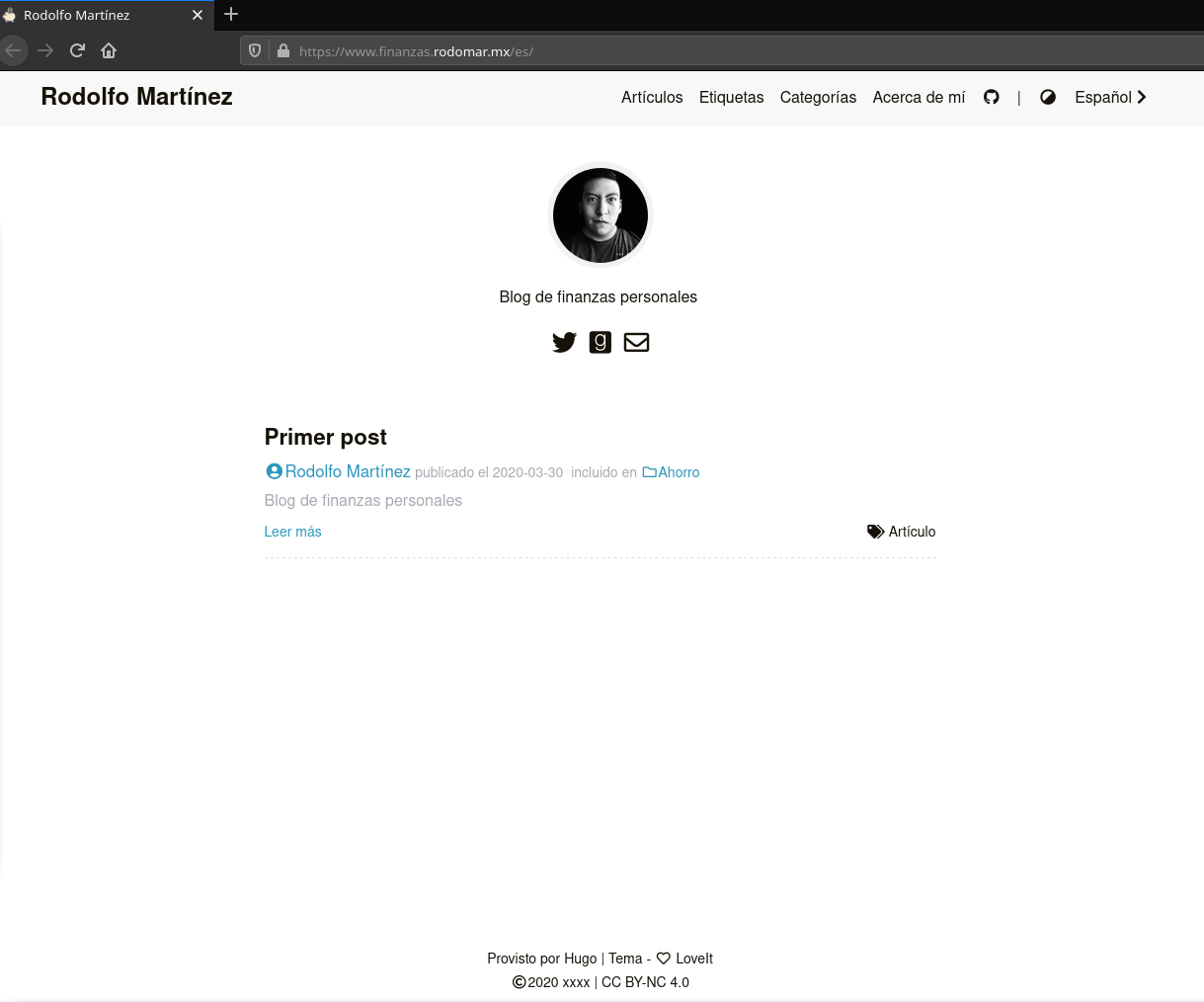Click the author user icon beside Rodolfo Martínez
The height and width of the screenshot is (1002, 1204).
tap(275, 471)
